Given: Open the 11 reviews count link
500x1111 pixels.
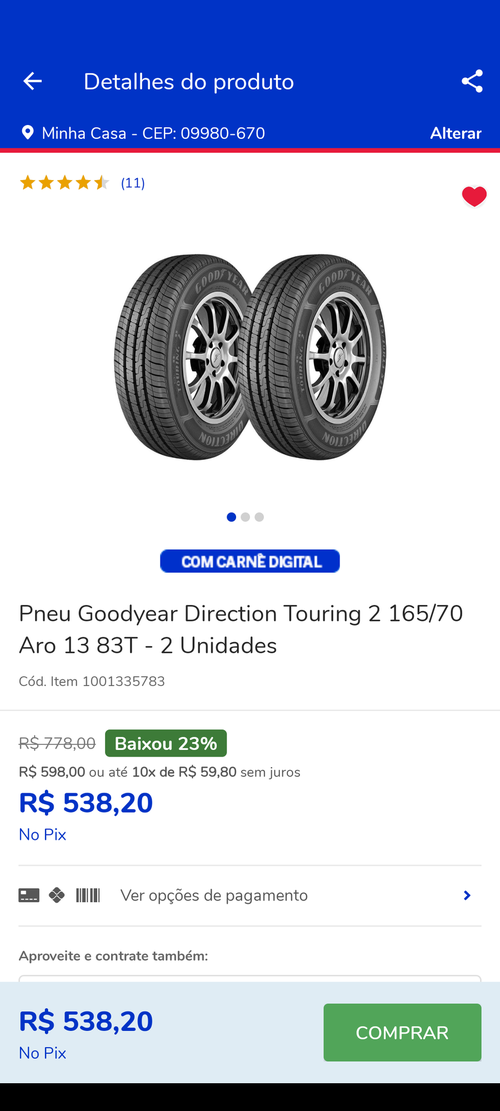Looking at the screenshot, I should coord(132,183).
